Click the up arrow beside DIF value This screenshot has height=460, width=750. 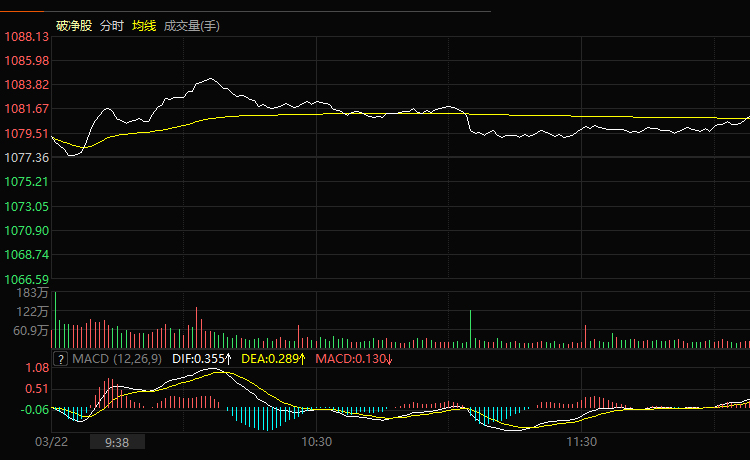(x=228, y=358)
